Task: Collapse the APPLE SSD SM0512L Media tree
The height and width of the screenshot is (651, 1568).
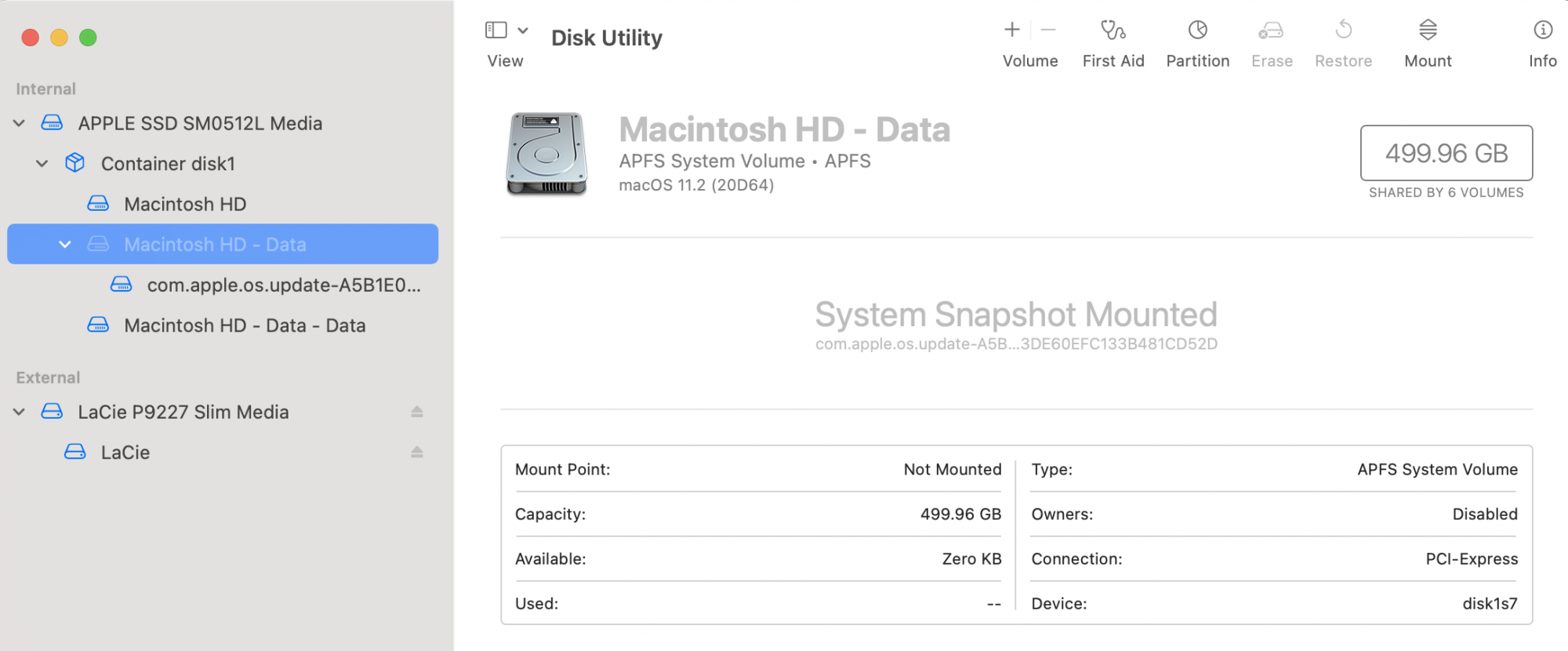Action: [x=20, y=123]
